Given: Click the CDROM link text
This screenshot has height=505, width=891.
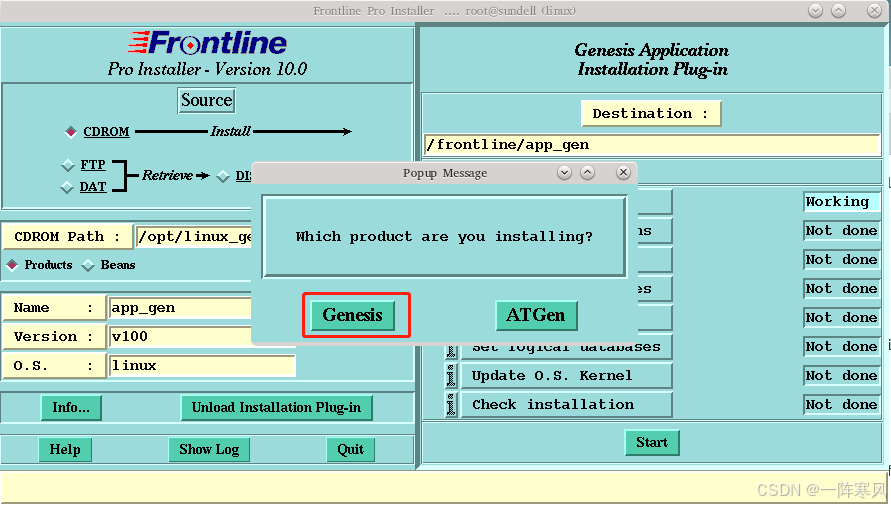Looking at the screenshot, I should click(106, 132).
